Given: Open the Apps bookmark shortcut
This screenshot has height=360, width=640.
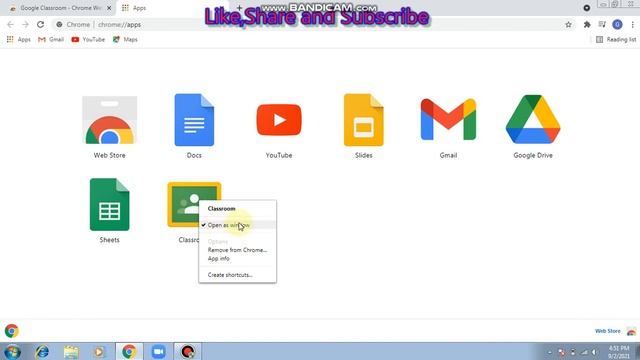Looking at the screenshot, I should 19,40.
